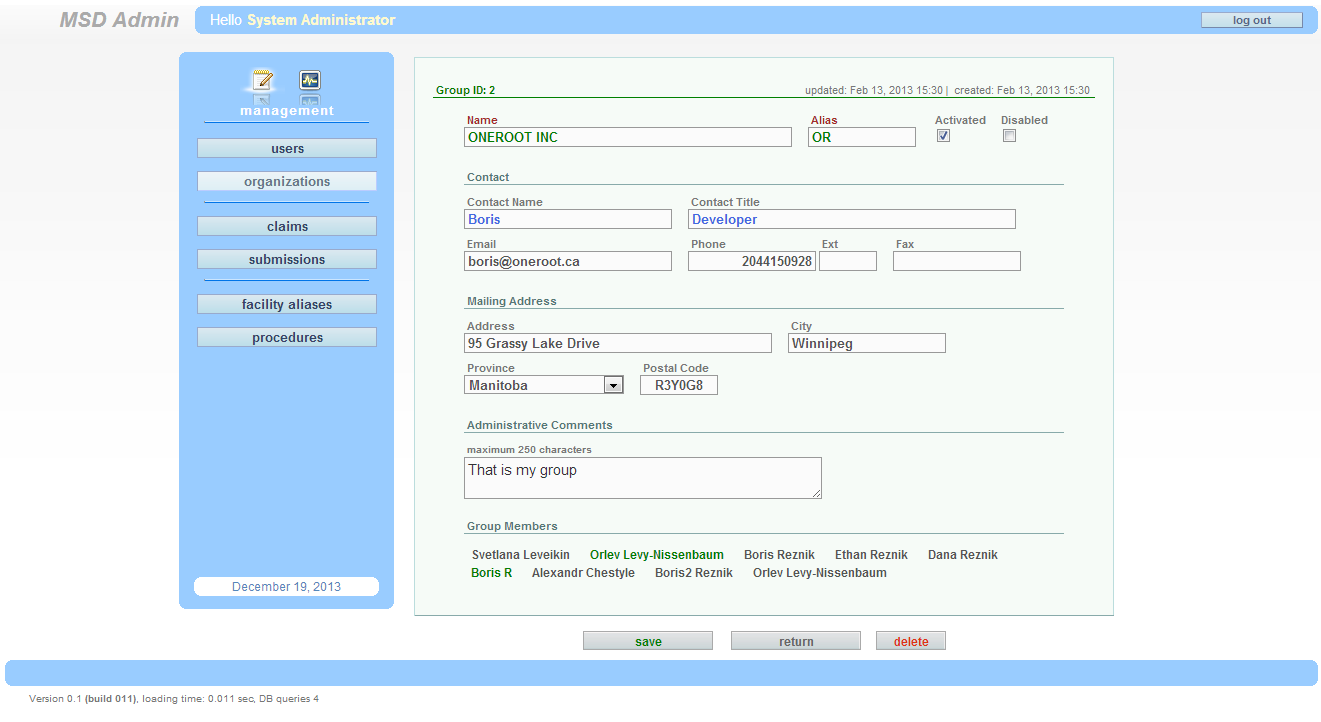Screen dimensions: 1321x722
Task: Edit the Name field ONEROOT INC
Action: (628, 137)
